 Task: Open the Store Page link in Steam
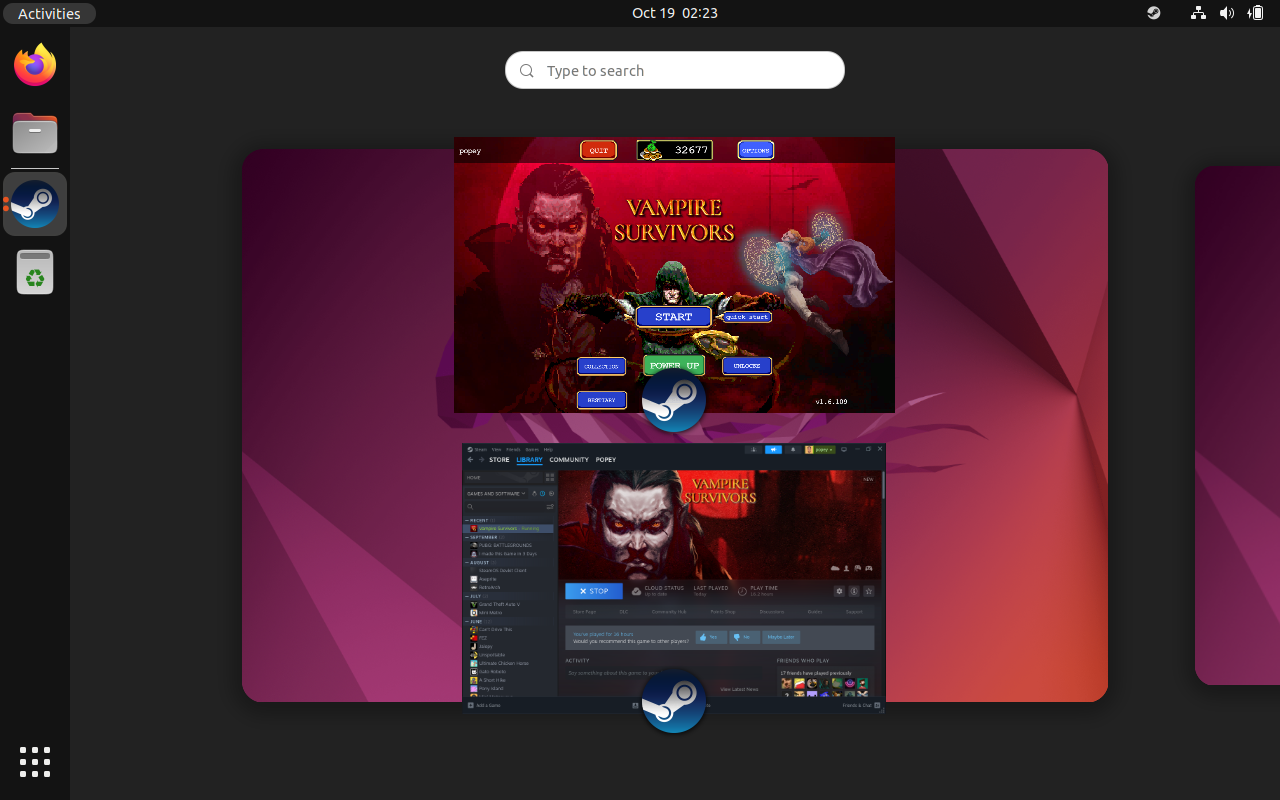(x=585, y=612)
